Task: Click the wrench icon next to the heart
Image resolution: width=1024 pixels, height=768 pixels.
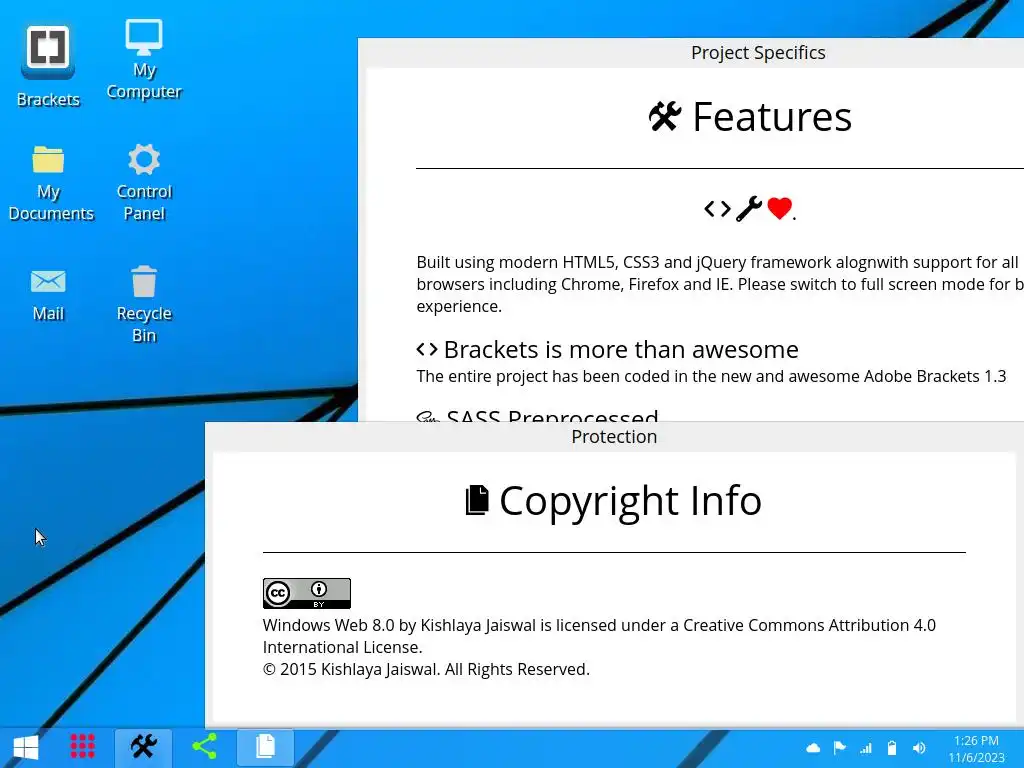Action: pos(748,209)
